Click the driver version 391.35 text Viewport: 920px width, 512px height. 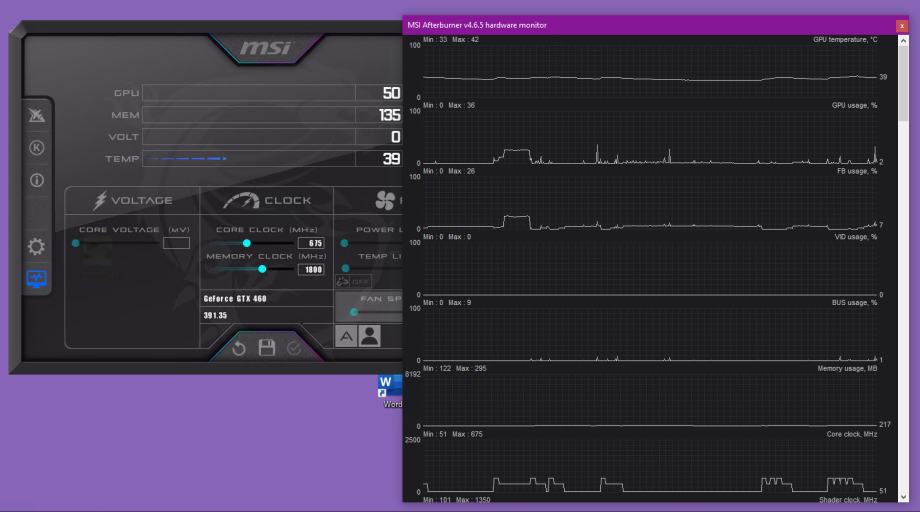point(215,316)
